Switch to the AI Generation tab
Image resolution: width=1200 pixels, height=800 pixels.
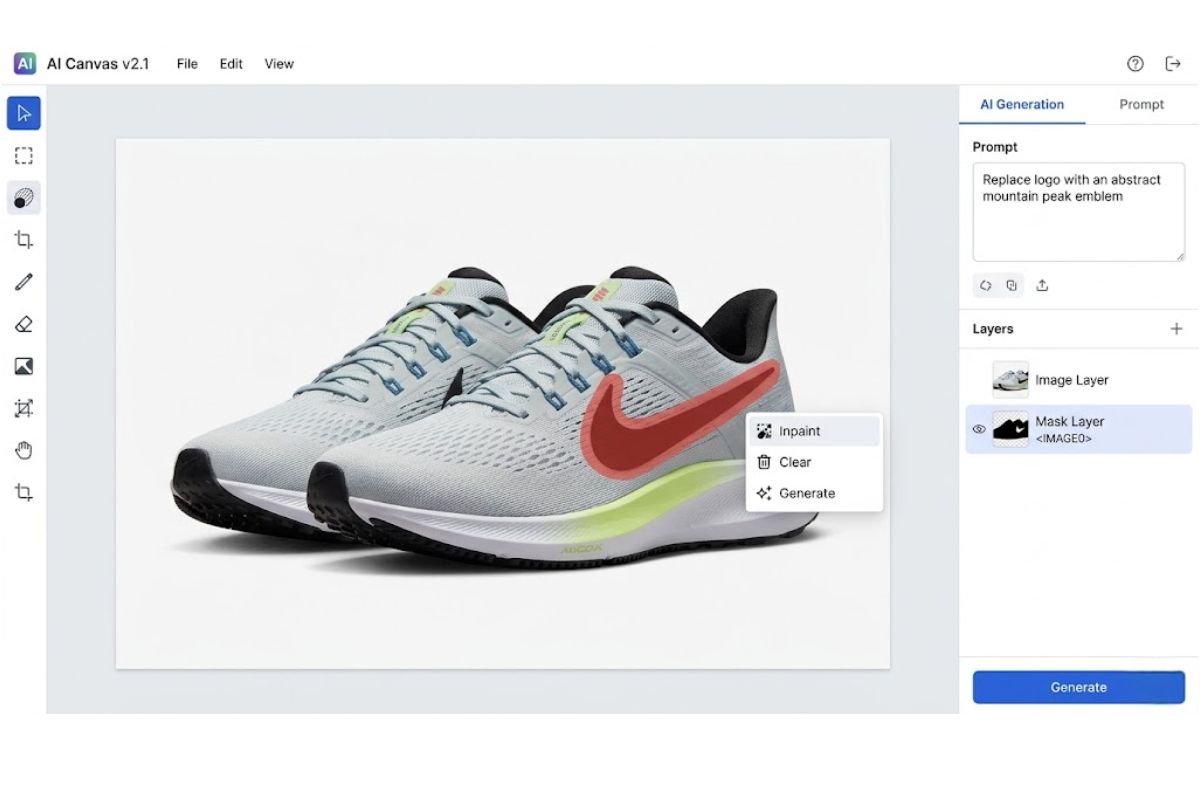click(x=1022, y=104)
